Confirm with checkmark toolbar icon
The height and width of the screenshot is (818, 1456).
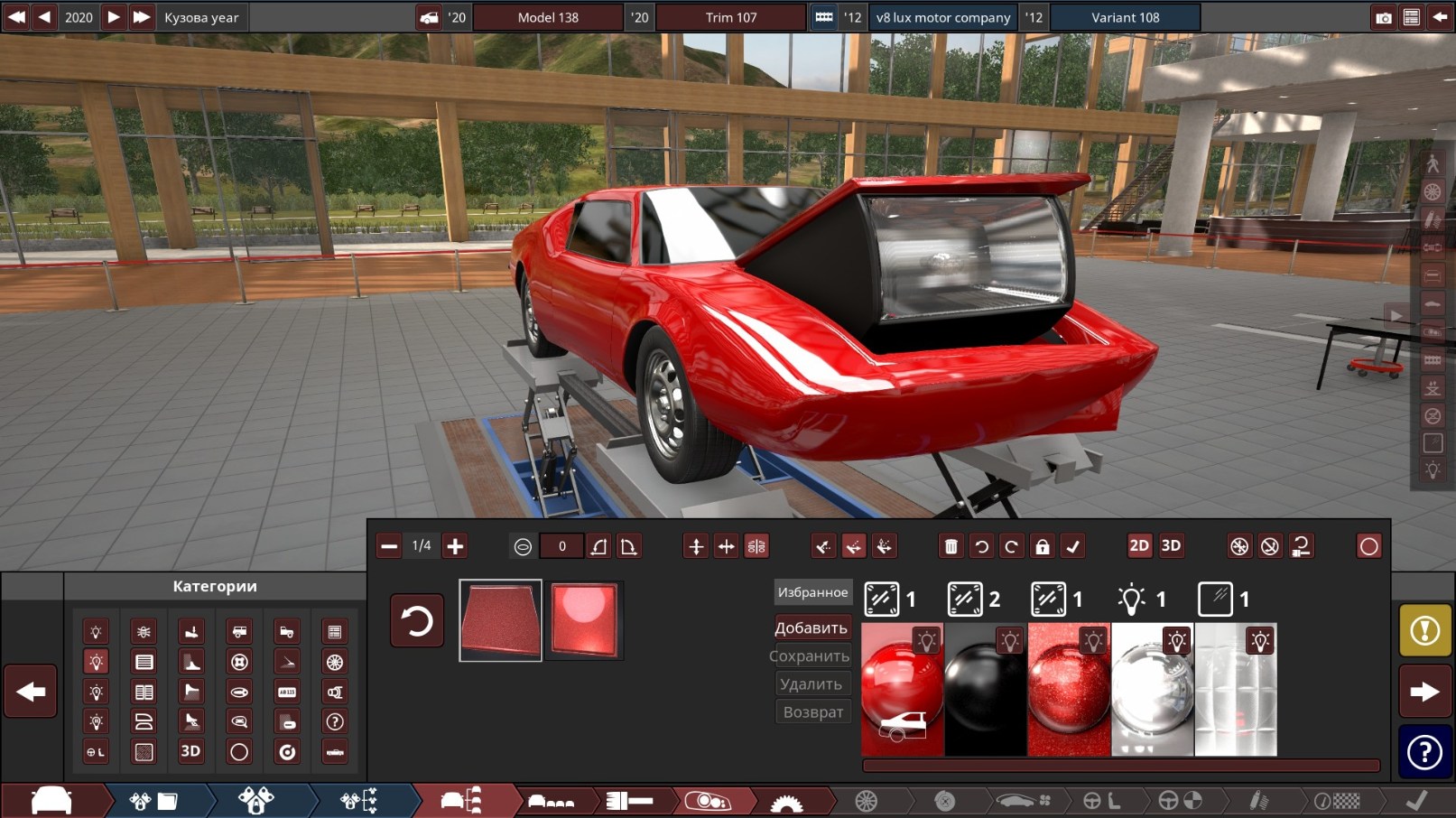coord(1072,546)
